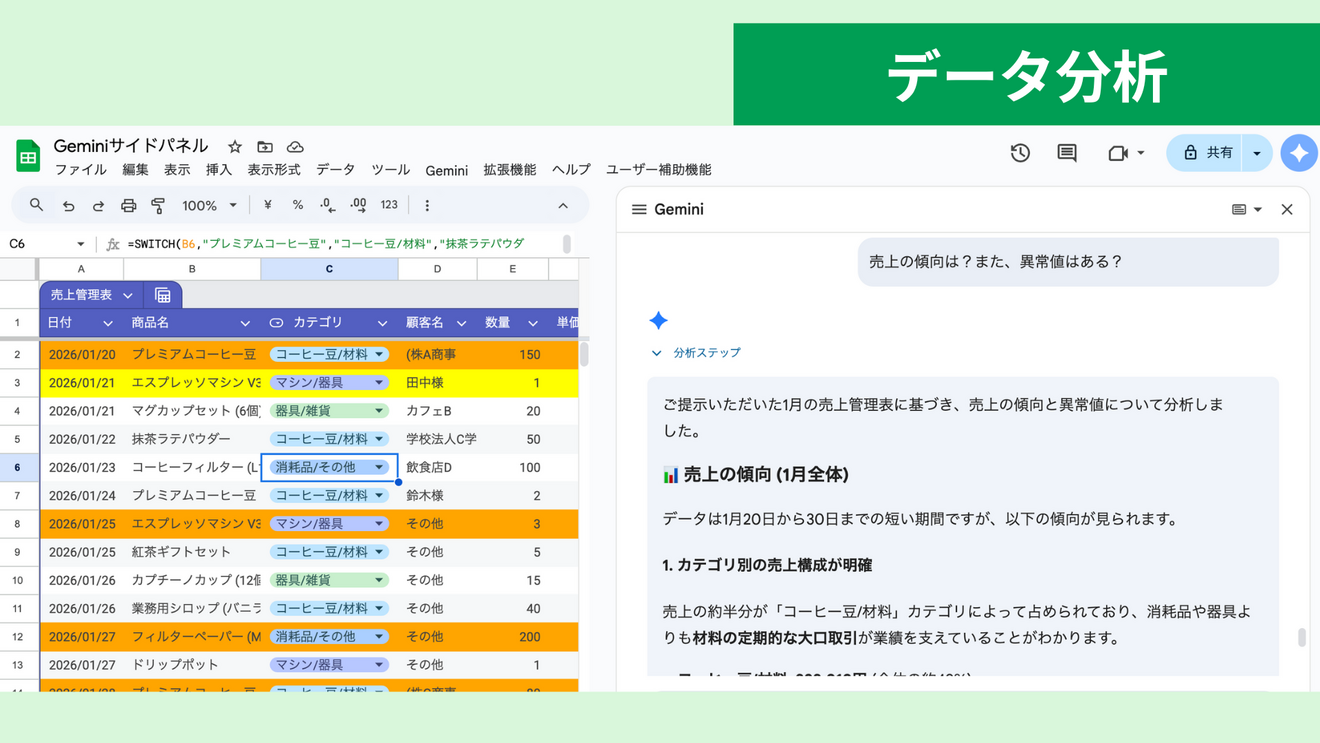Click the 2026/01/27 date cell in row 12
The height and width of the screenshot is (743, 1320).
click(81, 637)
